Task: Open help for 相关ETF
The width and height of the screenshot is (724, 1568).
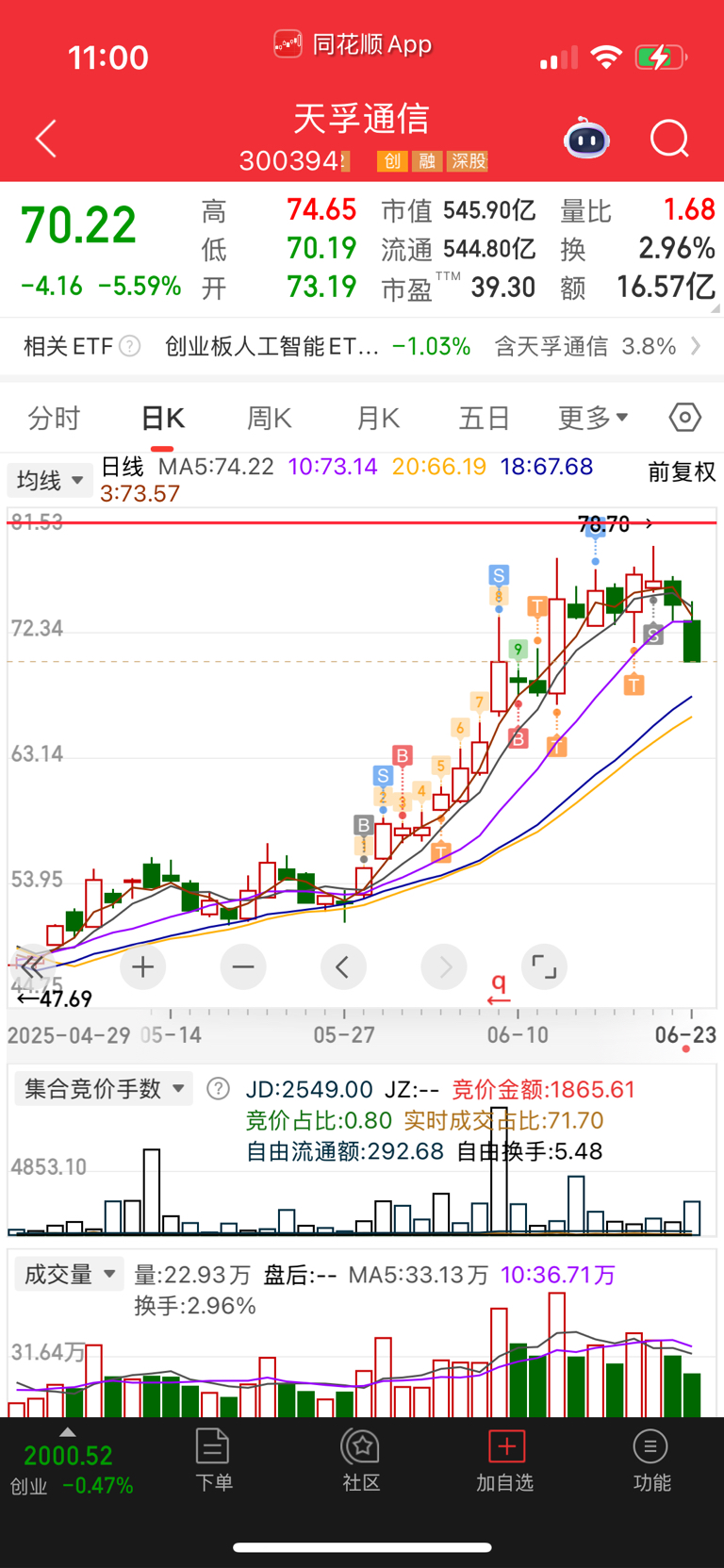Action: 130,346
